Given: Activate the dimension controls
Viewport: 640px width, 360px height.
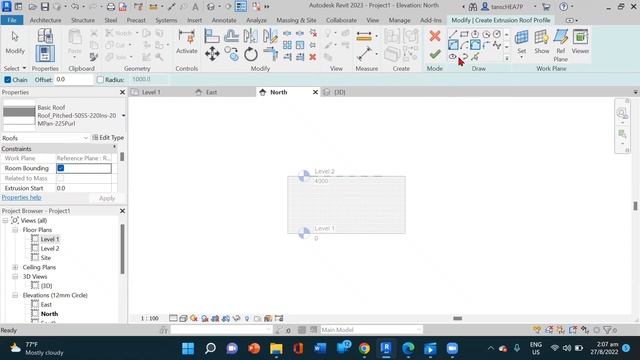Looking at the screenshot, I should tap(187, 42).
